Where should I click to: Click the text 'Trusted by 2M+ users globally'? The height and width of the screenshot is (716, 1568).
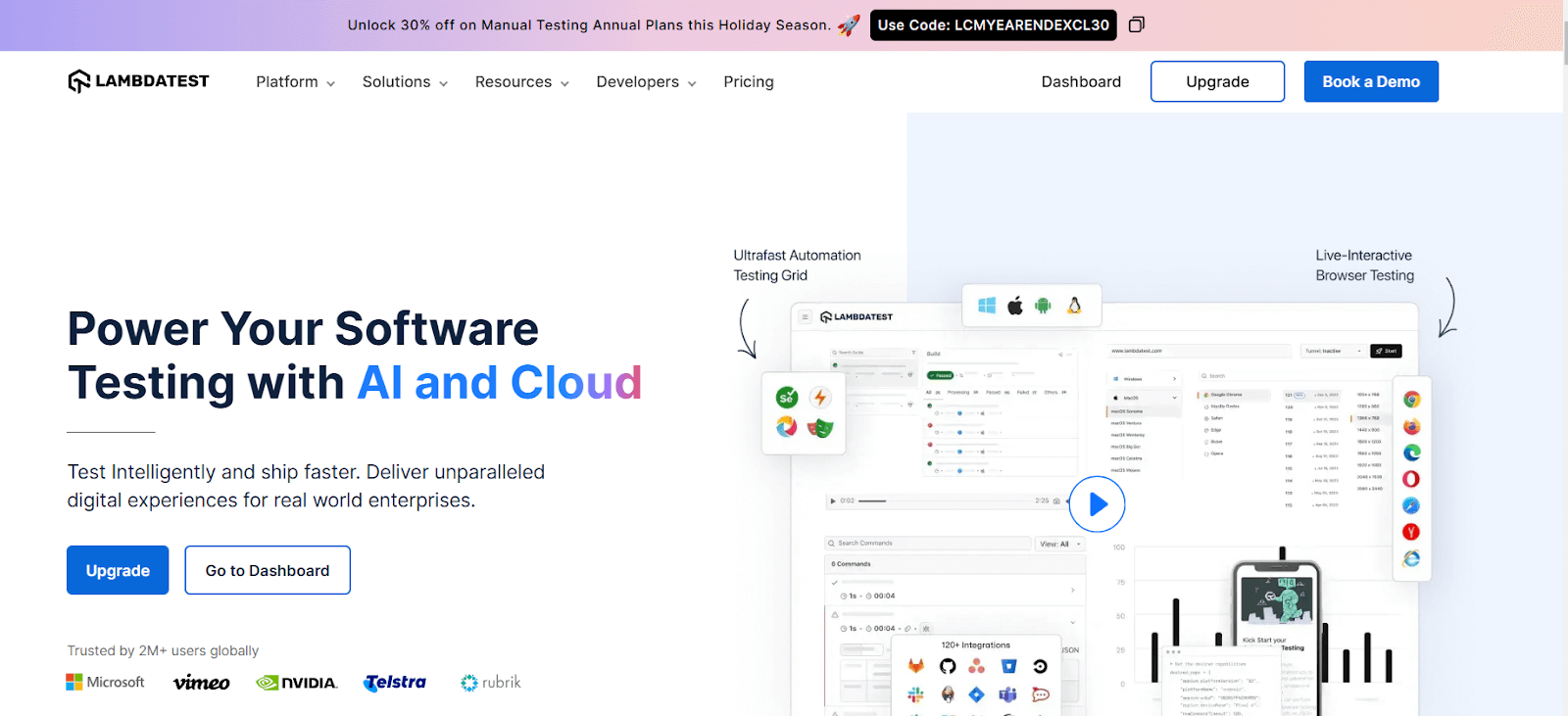coord(163,650)
